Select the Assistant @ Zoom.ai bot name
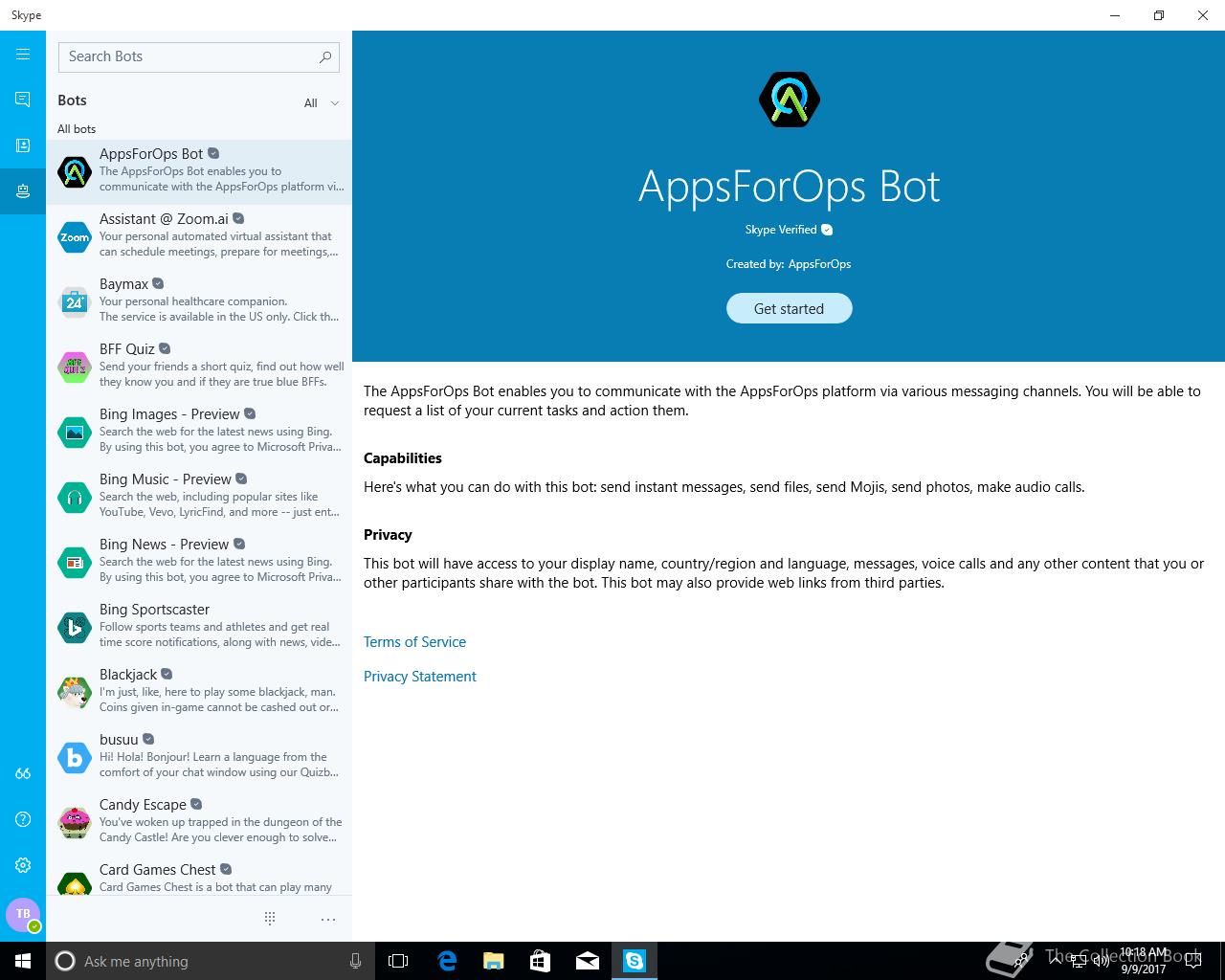 pos(164,219)
